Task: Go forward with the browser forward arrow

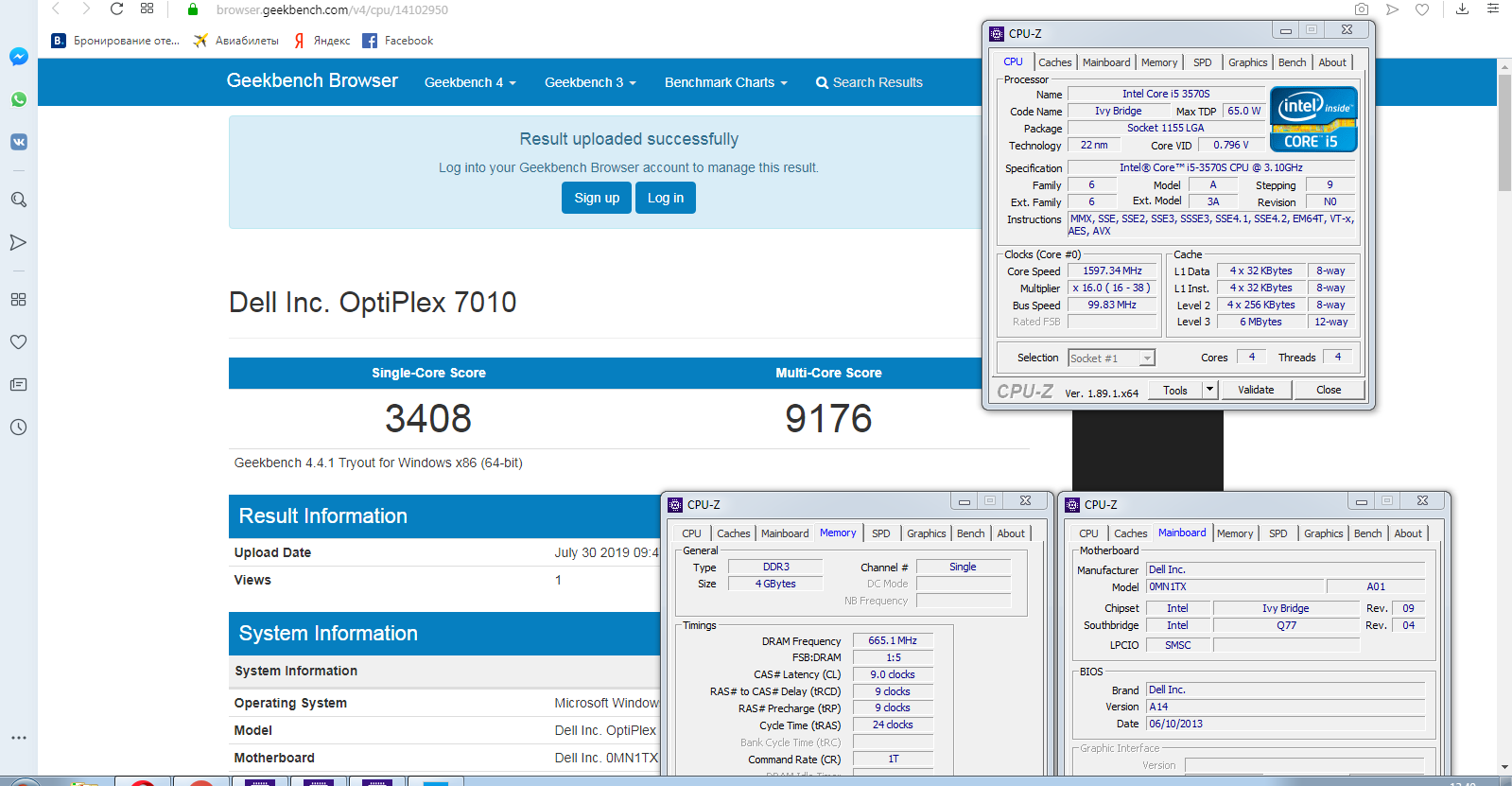Action: tap(86, 9)
